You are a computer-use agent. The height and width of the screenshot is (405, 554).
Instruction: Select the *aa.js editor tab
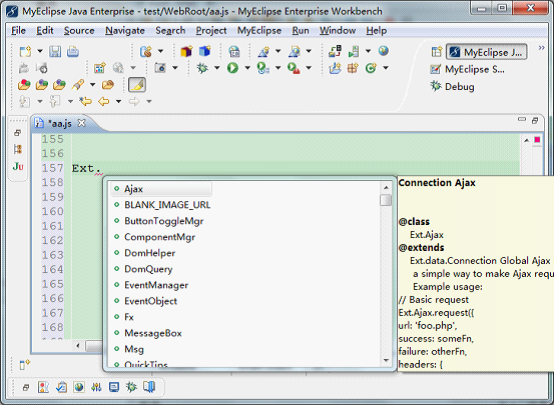click(59, 123)
